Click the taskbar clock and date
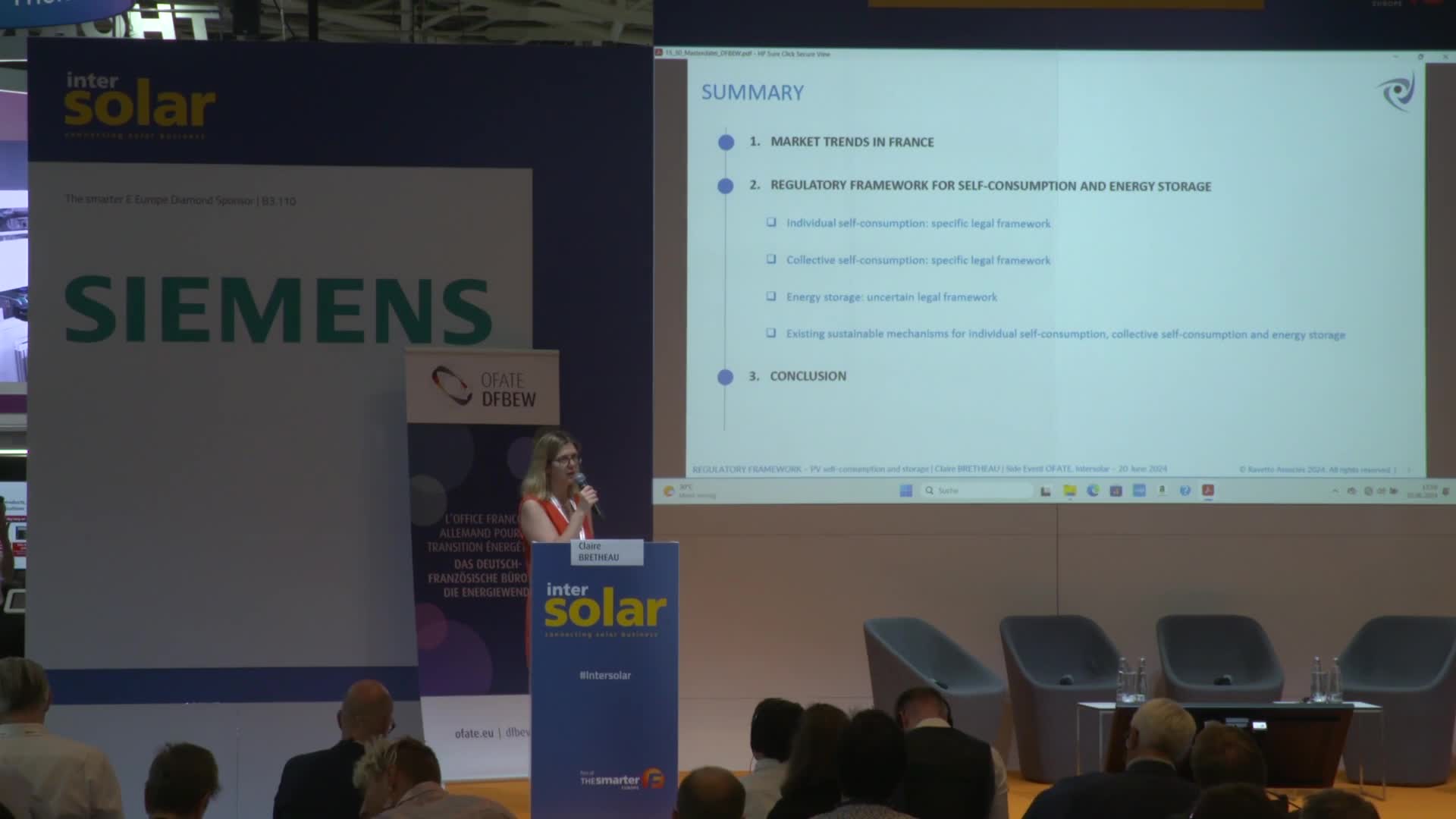1456x819 pixels. point(1423,491)
